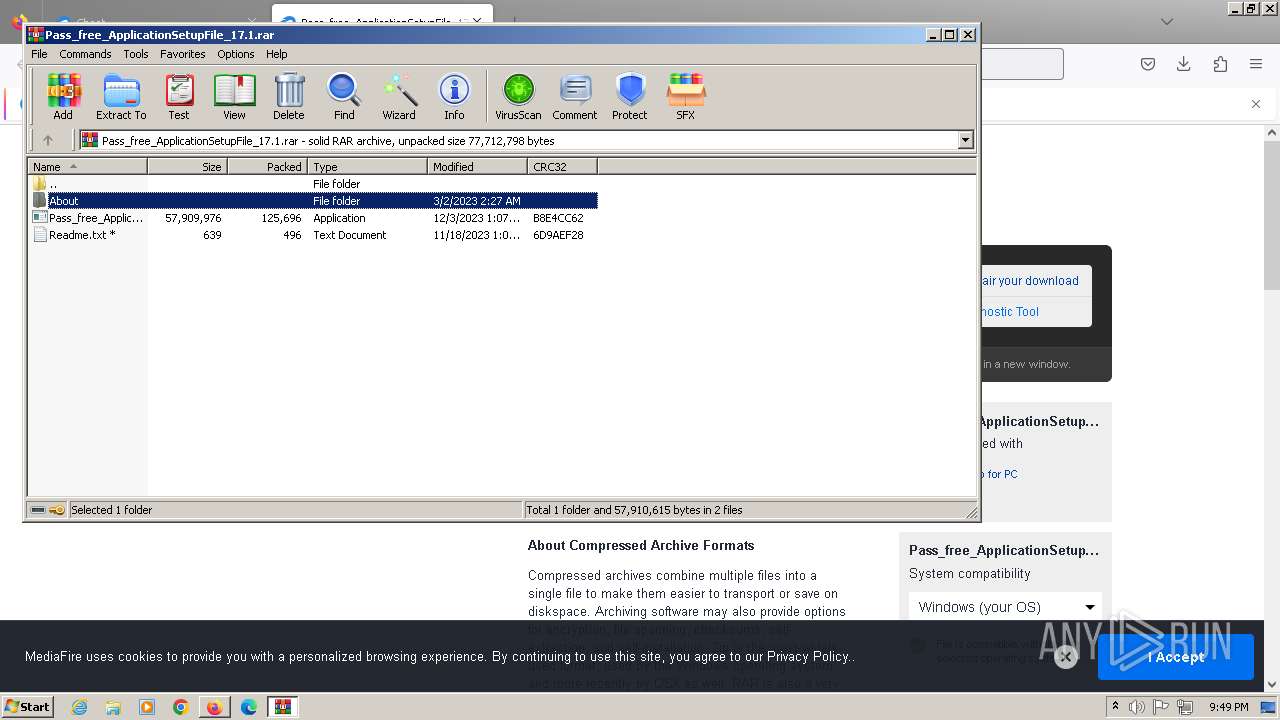Open Firefox list all tabs chevron
Image resolution: width=1280 pixels, height=720 pixels.
(1167, 21)
